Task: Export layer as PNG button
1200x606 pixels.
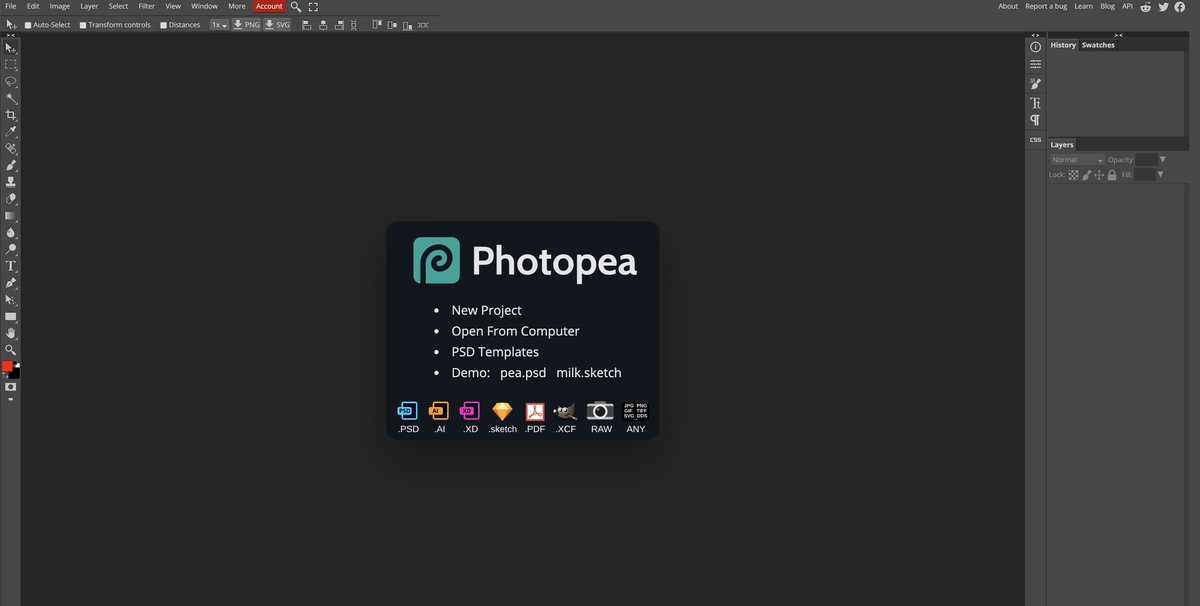Action: tap(246, 25)
